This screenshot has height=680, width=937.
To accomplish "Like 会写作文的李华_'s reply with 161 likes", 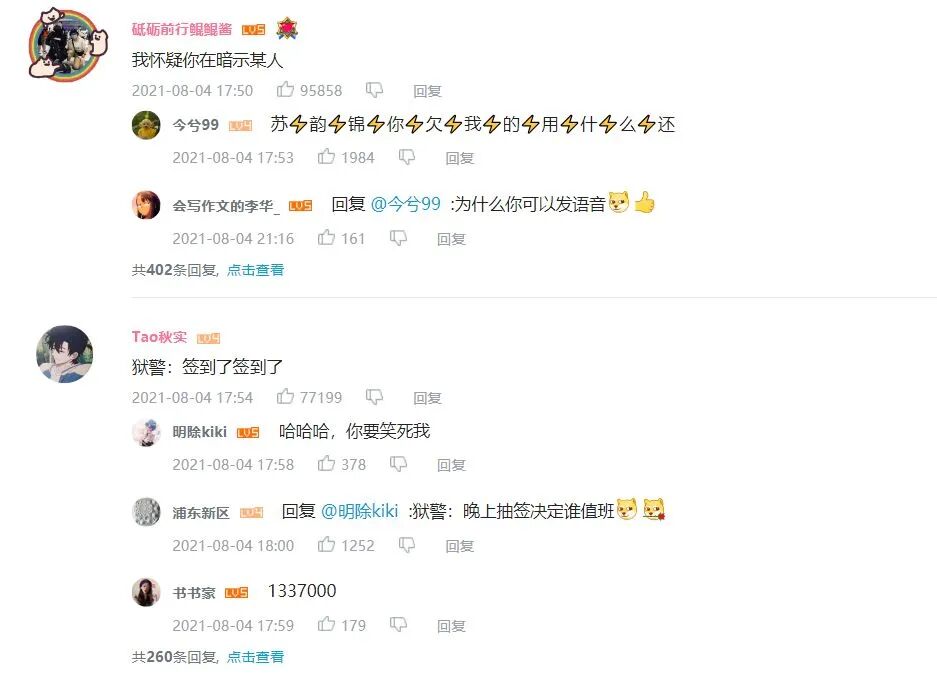I will point(326,238).
